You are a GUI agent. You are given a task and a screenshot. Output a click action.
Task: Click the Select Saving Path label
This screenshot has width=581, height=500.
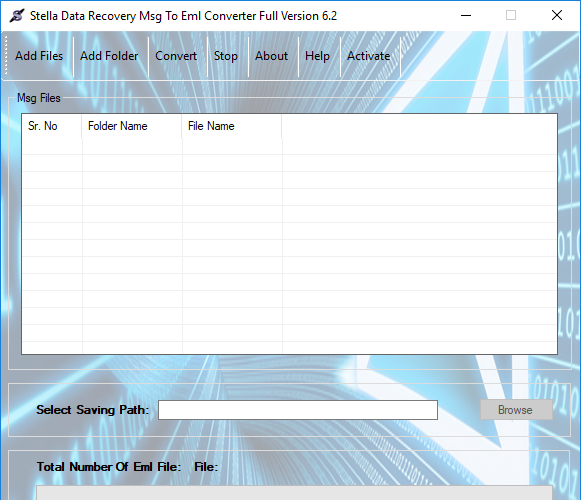(92, 410)
